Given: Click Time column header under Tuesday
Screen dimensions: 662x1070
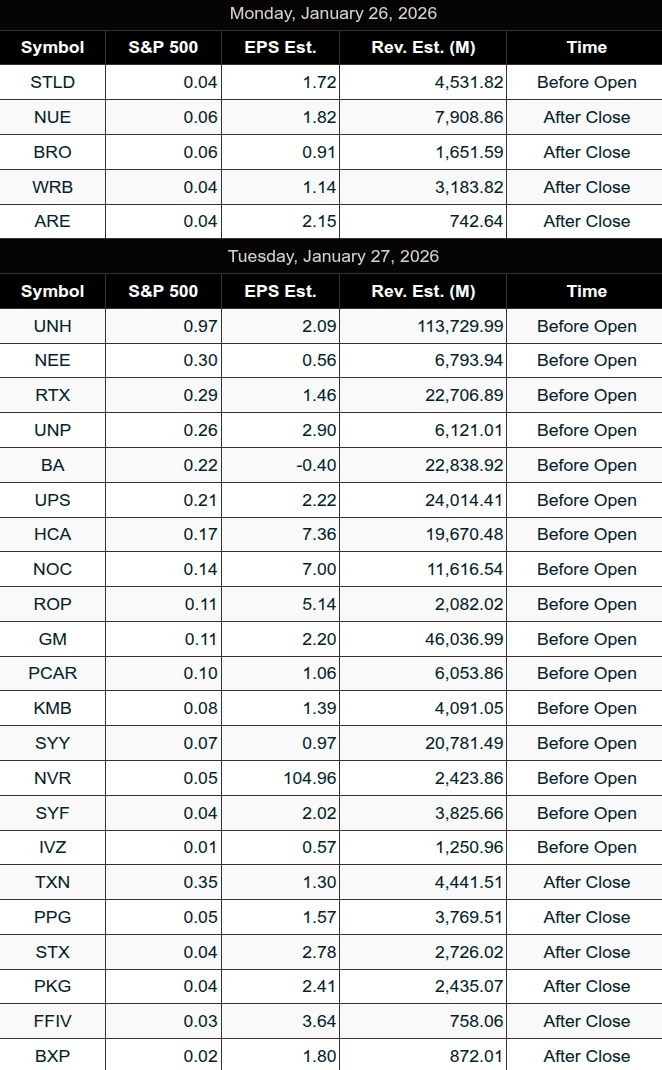Looking at the screenshot, I should coord(586,291).
